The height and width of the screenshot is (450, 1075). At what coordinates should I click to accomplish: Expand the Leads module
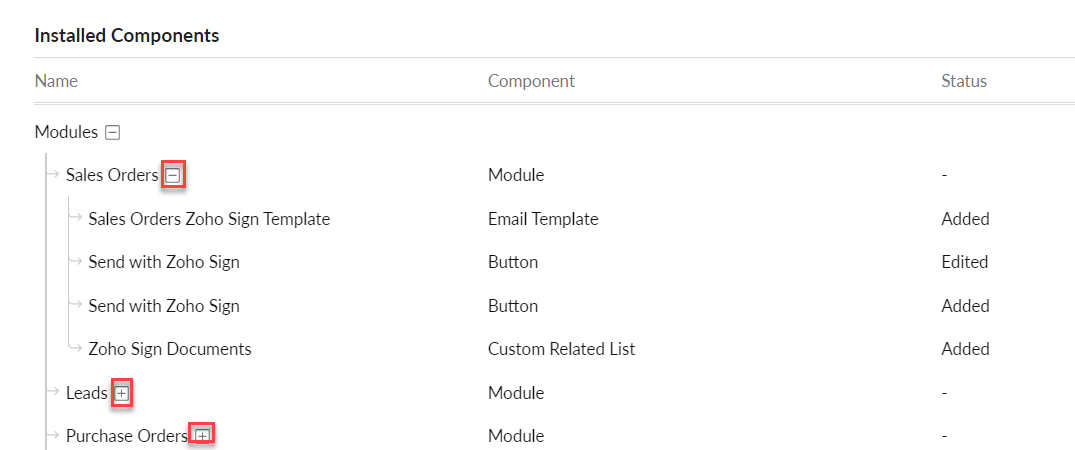tap(121, 394)
